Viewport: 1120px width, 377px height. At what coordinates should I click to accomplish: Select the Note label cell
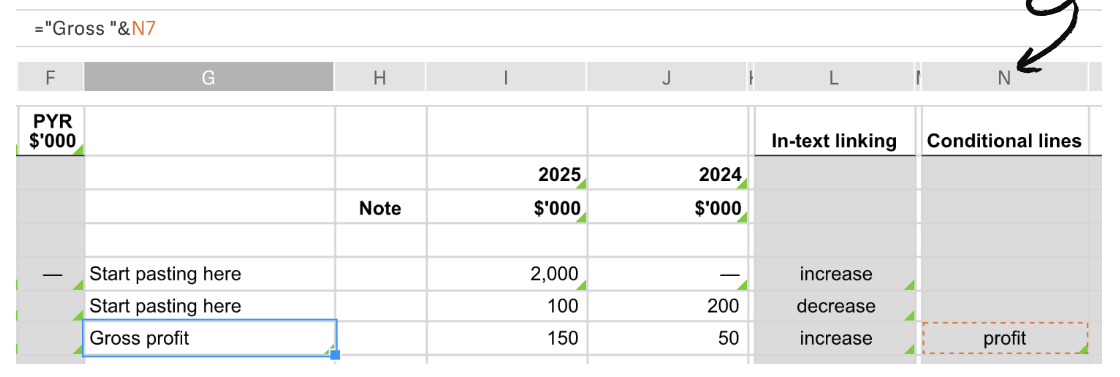click(x=381, y=208)
